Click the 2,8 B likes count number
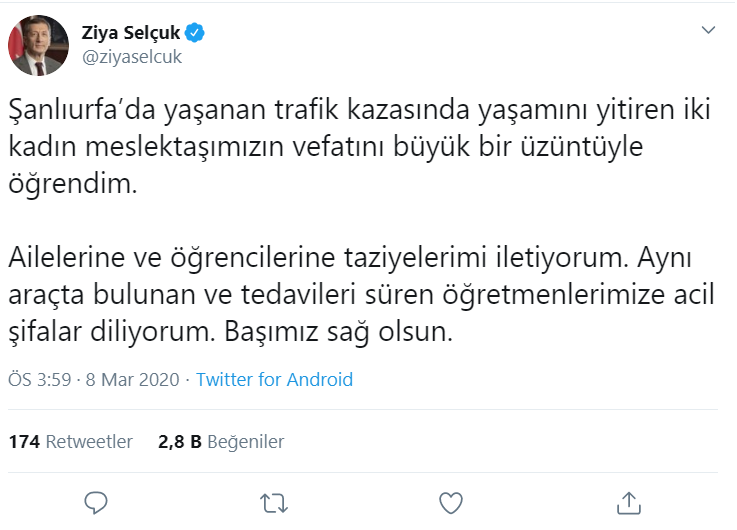This screenshot has height=530, width=737. click(180, 441)
